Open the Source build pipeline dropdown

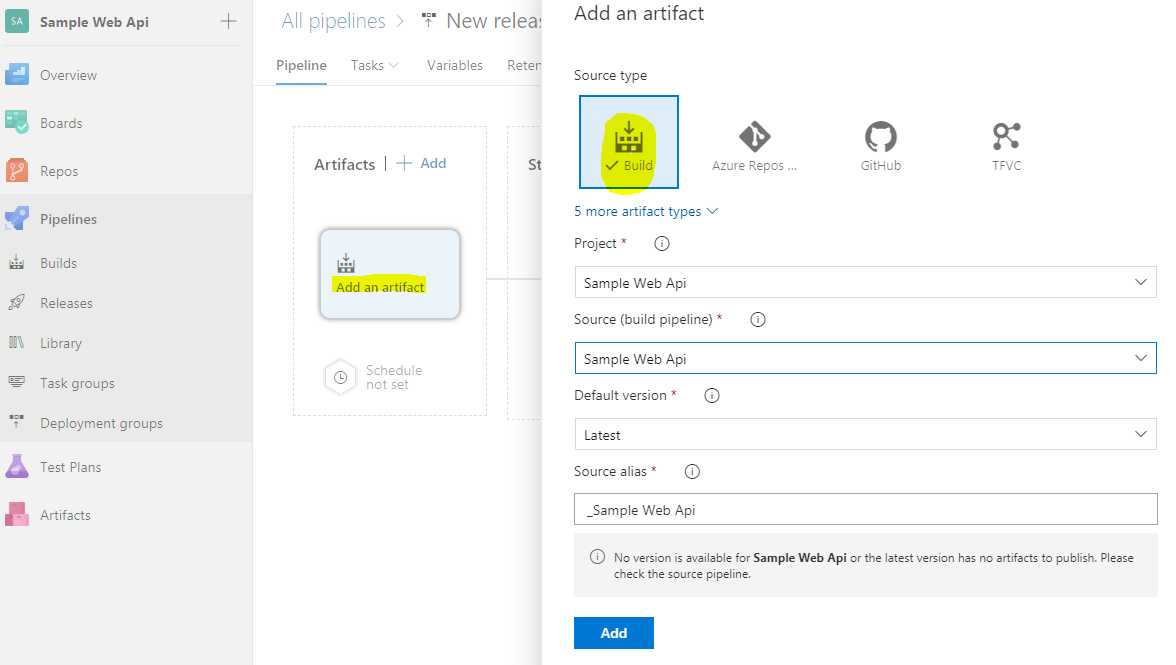coord(865,358)
